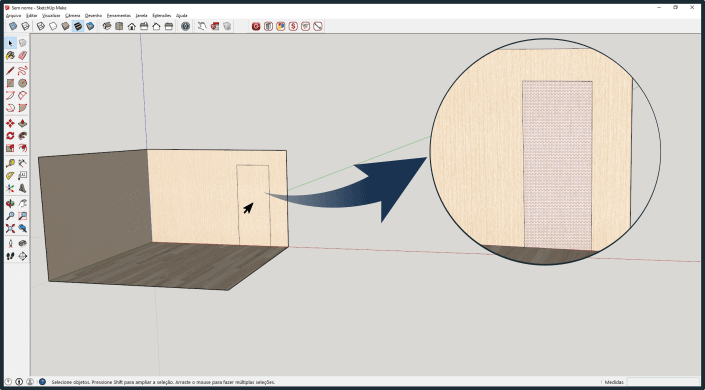Choose the Dimension tool

22,163
